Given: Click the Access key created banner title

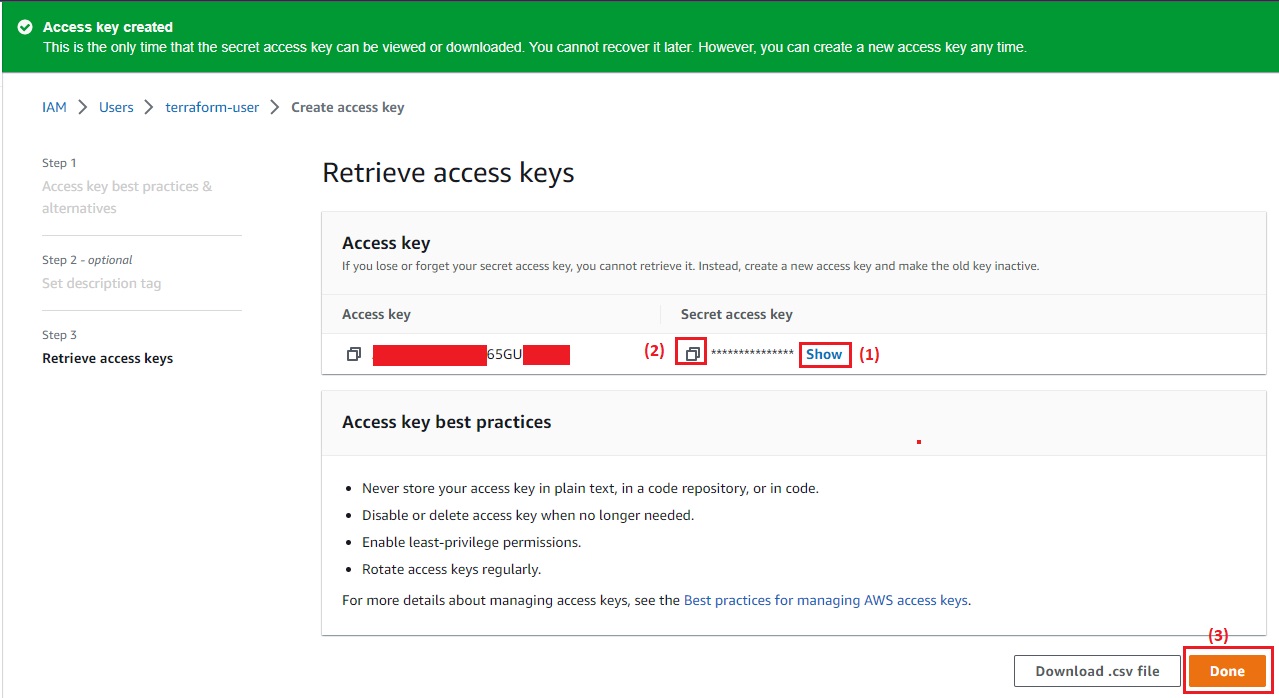Looking at the screenshot, I should pyautogui.click(x=108, y=27).
